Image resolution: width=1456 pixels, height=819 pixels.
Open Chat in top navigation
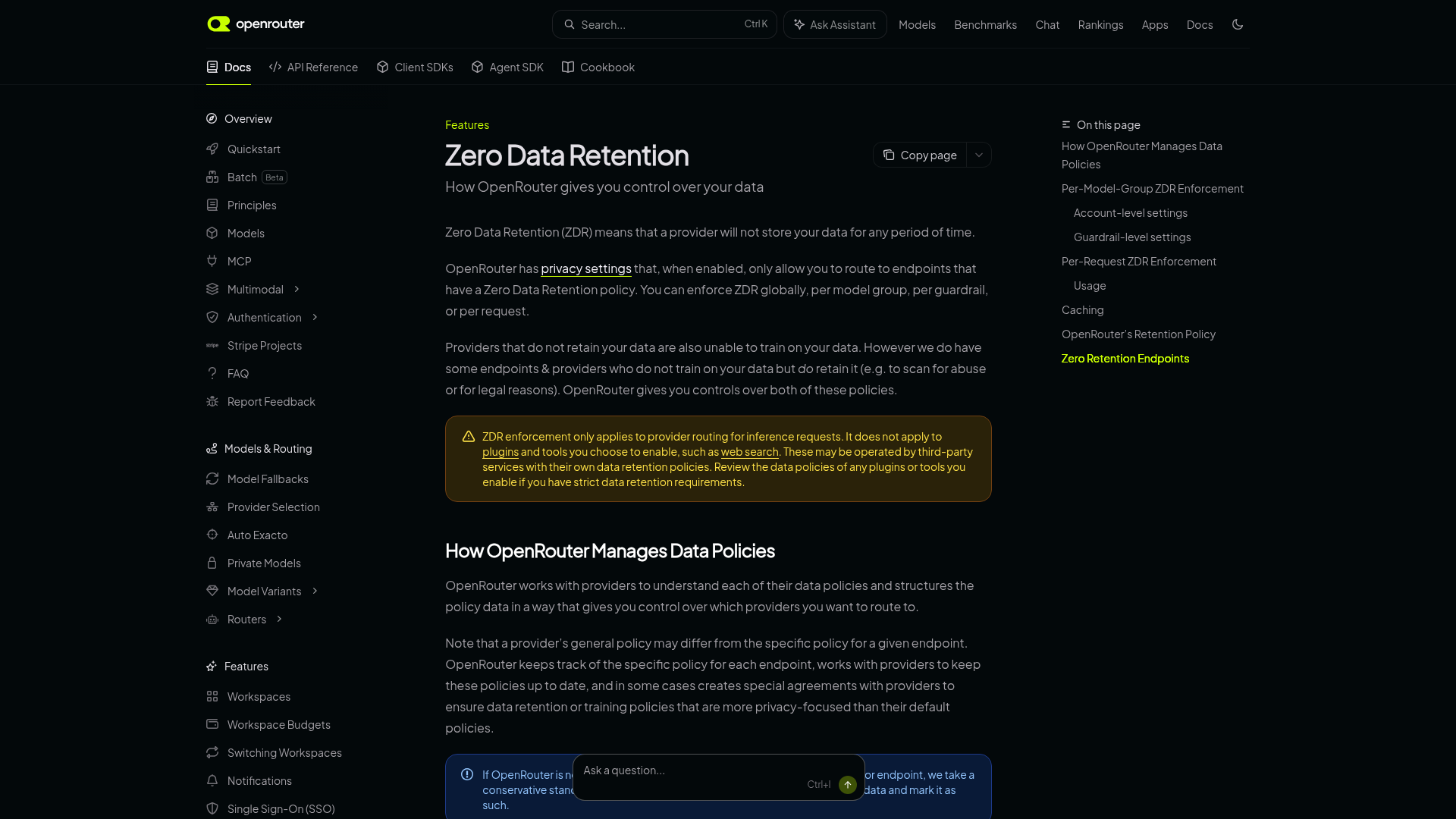(1047, 24)
